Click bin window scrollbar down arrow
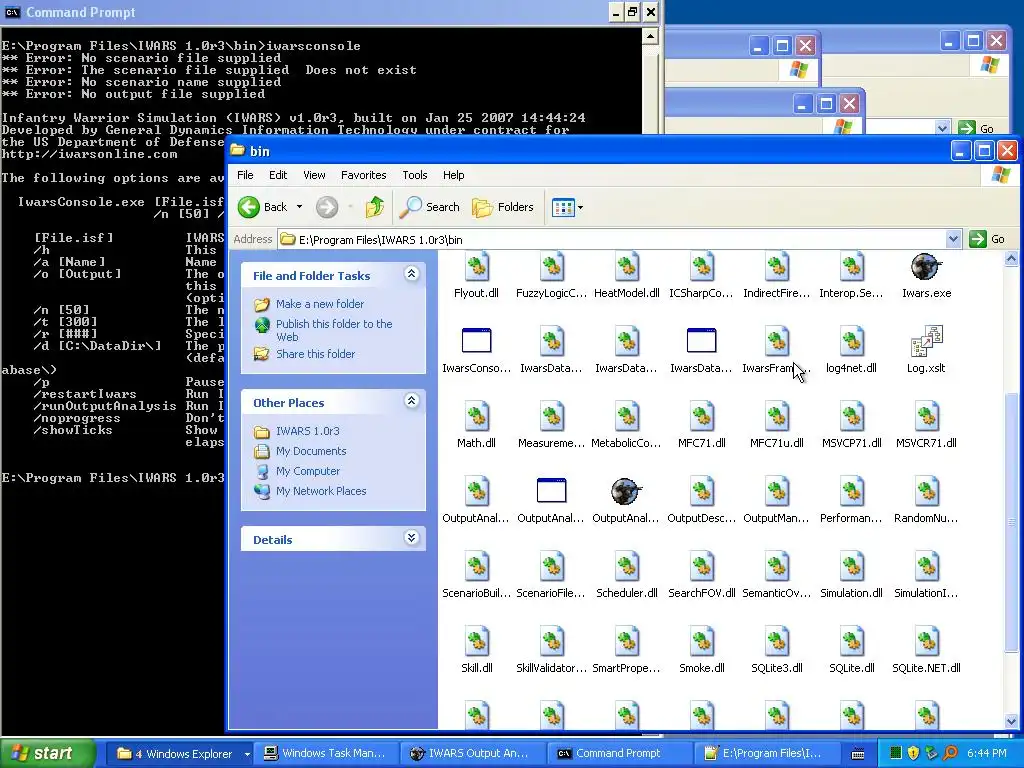1024x768 pixels. click(1011, 721)
